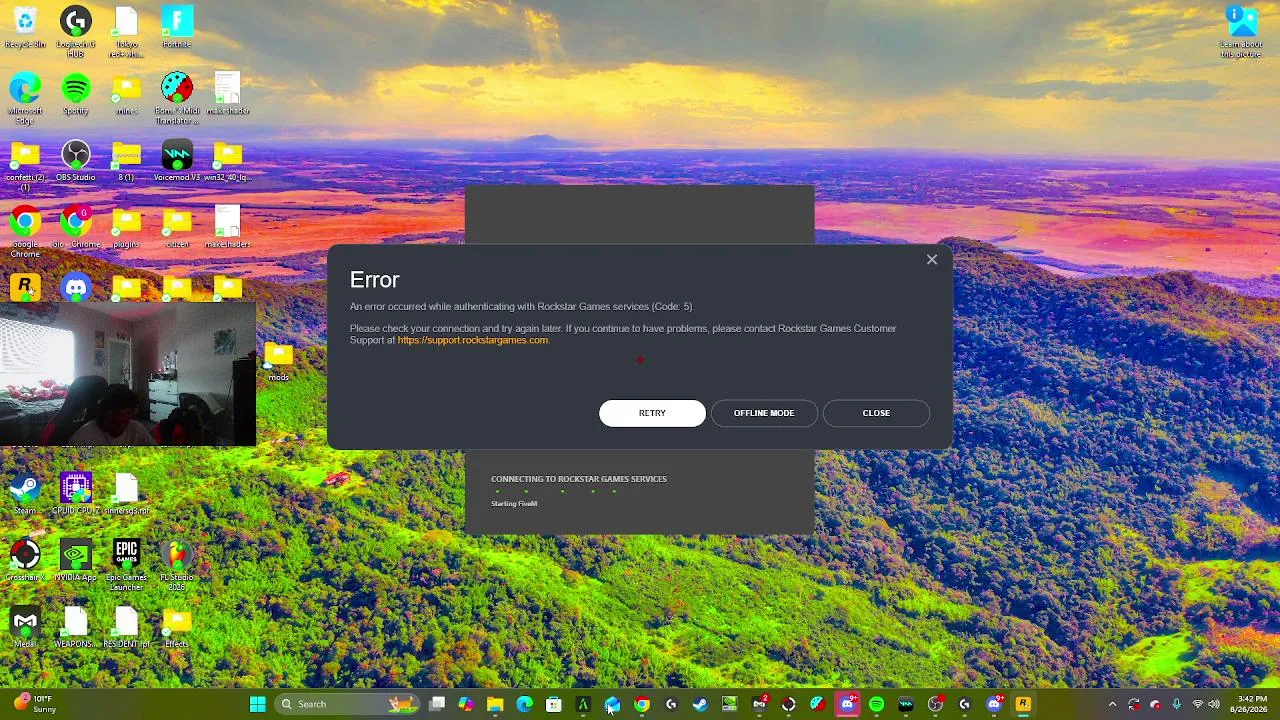Select the mods folder on the desktop
Viewport: 1280px width, 720px height.
[x=278, y=361]
